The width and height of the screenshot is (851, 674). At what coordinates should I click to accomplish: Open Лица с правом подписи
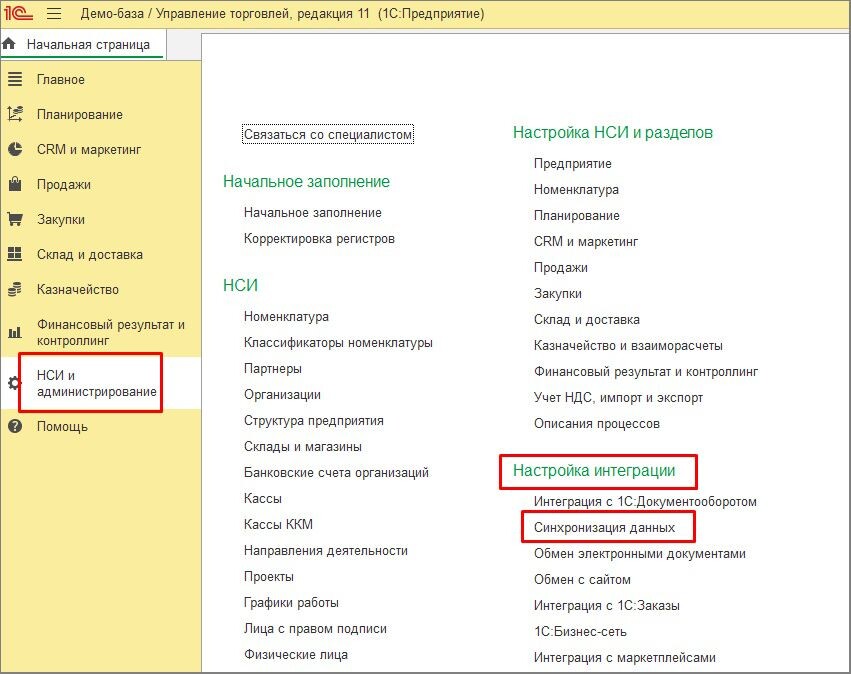coord(315,628)
